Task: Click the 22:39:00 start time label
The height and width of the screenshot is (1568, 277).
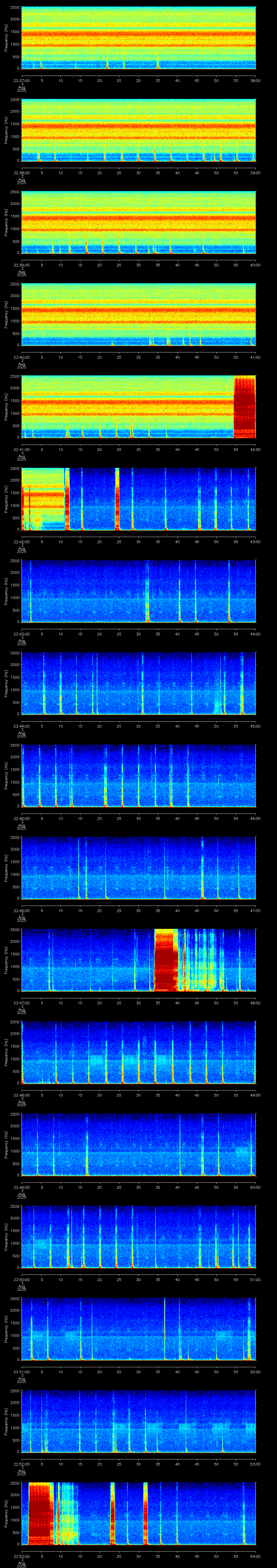Action: coord(22,265)
